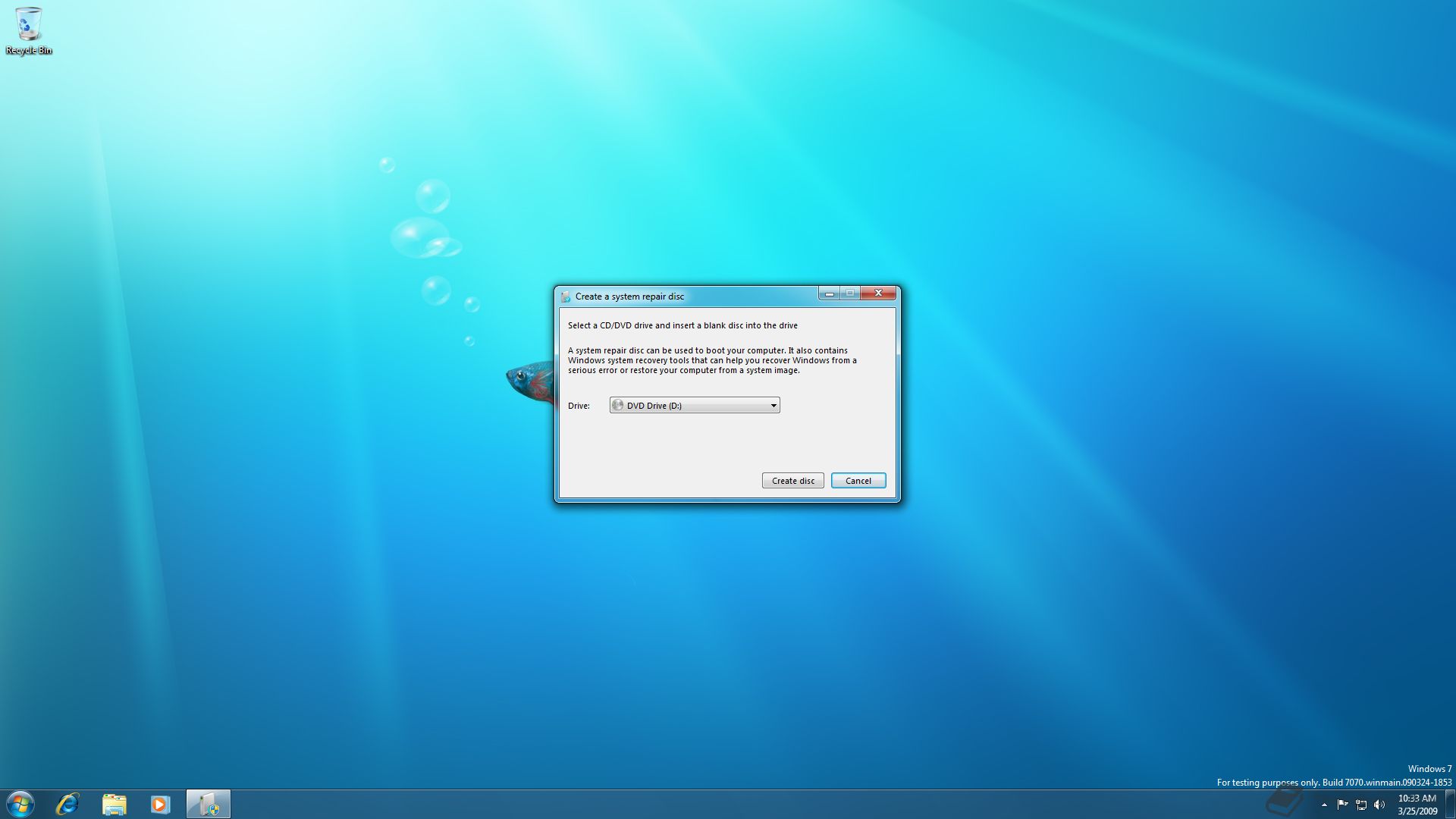Image resolution: width=1456 pixels, height=819 pixels.
Task: Click the dialog title bar icon
Action: tap(565, 297)
